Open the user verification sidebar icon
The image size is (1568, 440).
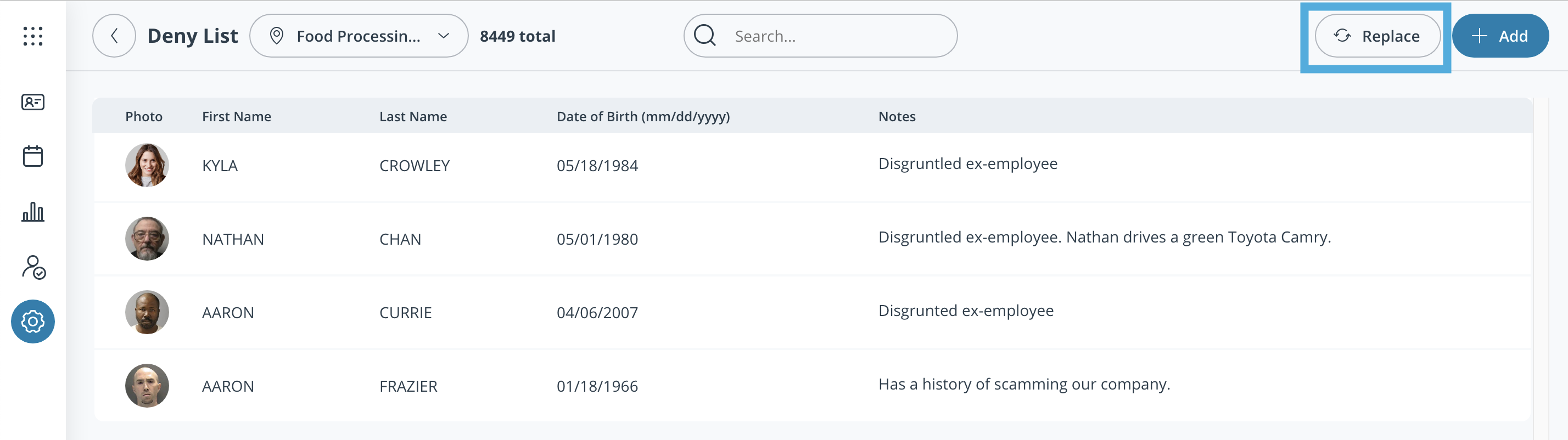pos(33,267)
